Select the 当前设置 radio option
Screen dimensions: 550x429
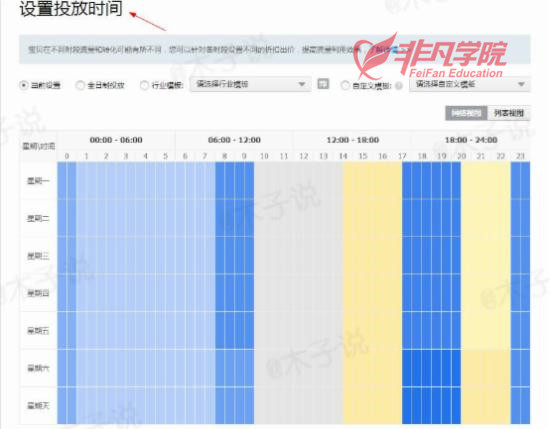pos(24,85)
